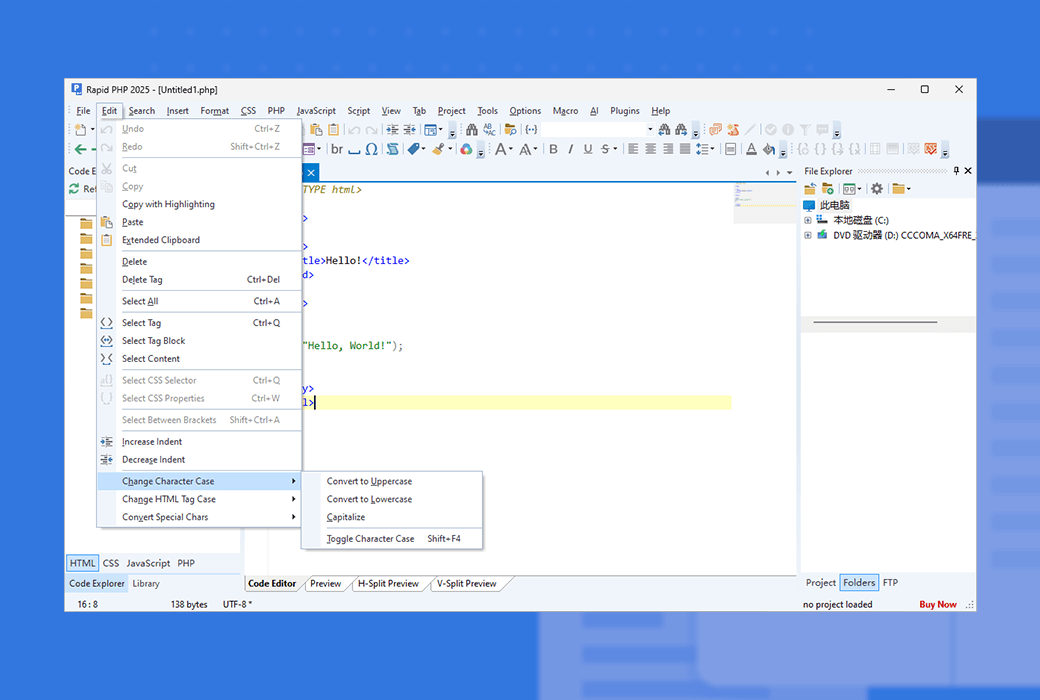Screen dimensions: 1040x700
Task: Click the paintbrush format icon
Action: pos(438,149)
